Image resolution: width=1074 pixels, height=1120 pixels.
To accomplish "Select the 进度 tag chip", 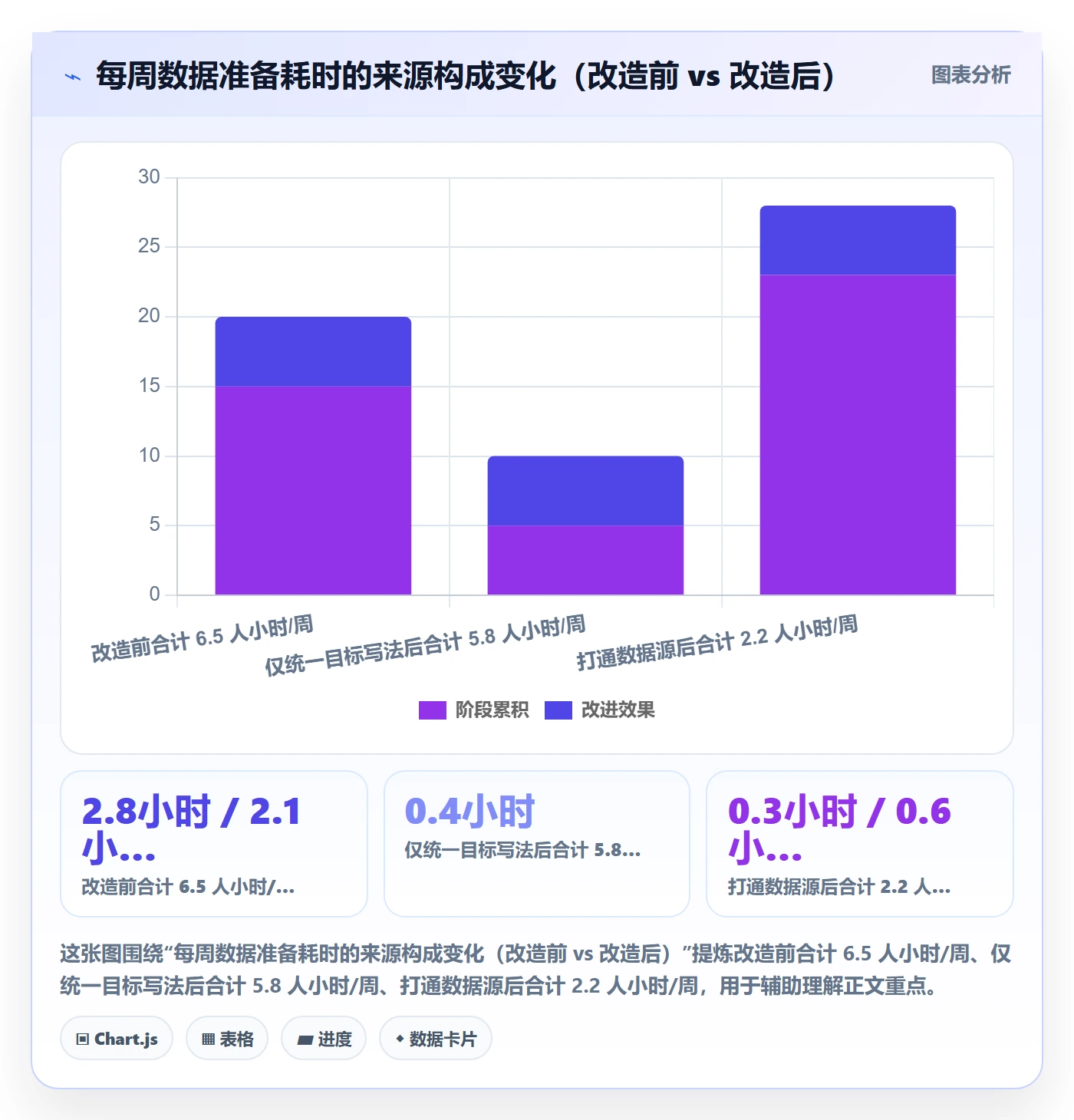I will [324, 1039].
